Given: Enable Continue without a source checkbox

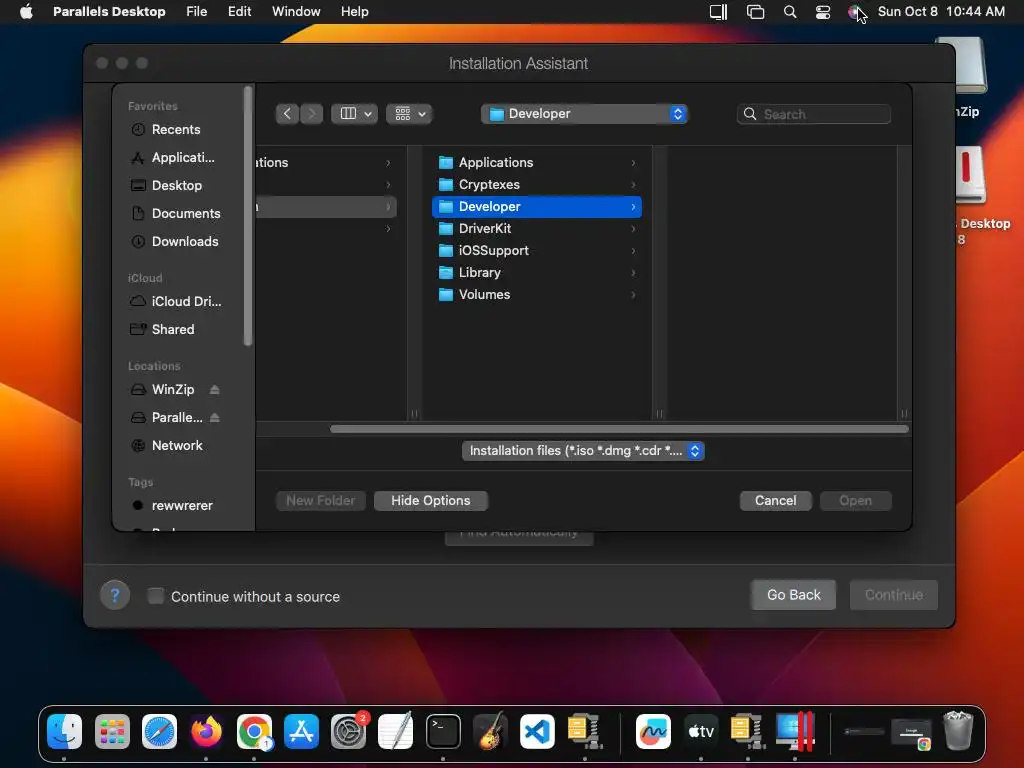Looking at the screenshot, I should (156, 596).
